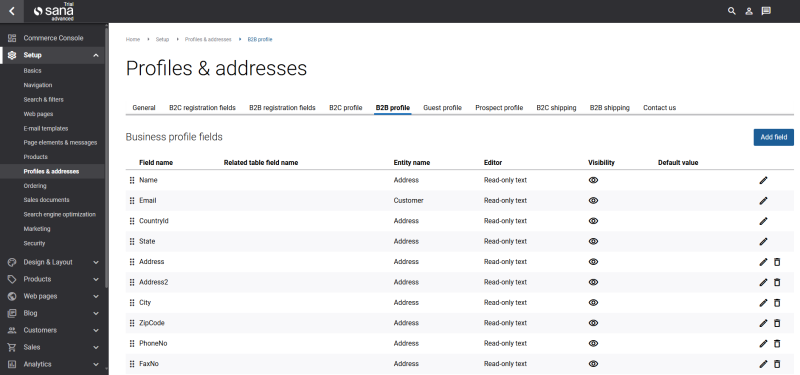
Task: Grab the drag handle of City row
Action: tap(132, 303)
